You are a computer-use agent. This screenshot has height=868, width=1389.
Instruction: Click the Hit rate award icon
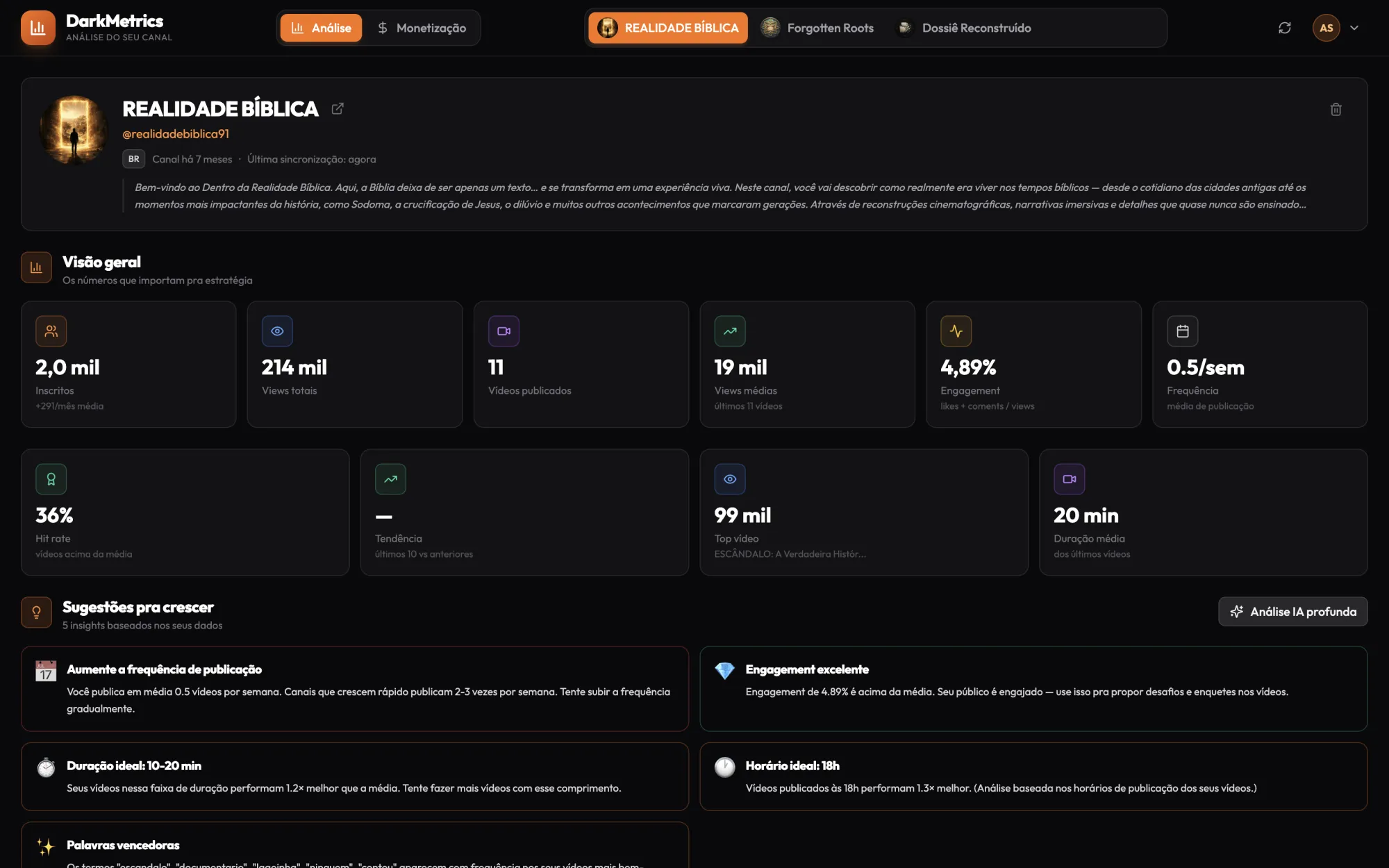click(51, 479)
